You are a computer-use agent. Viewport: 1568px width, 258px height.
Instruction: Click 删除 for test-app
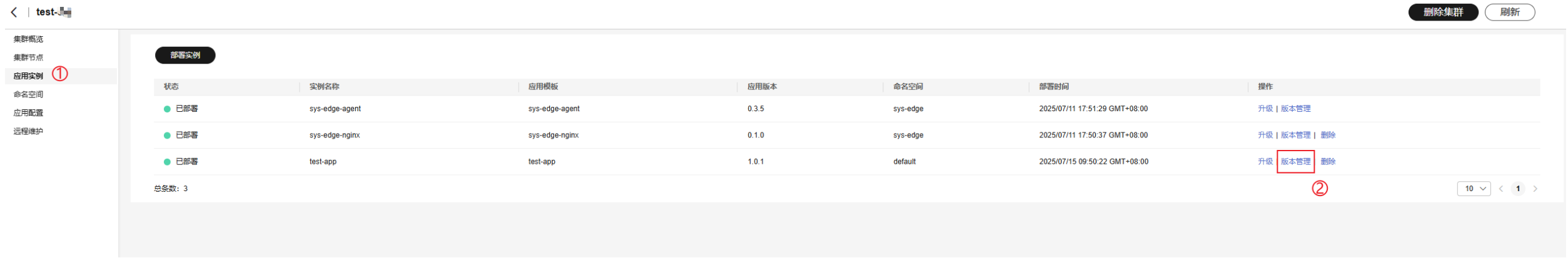pos(1328,162)
